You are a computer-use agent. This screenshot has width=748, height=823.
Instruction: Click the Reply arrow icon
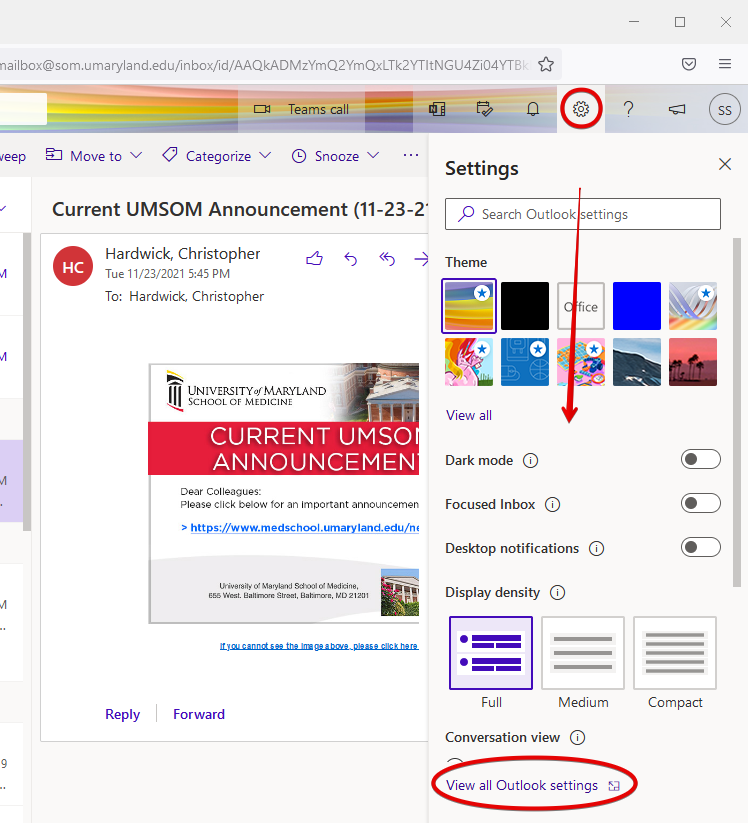pyautogui.click(x=351, y=259)
